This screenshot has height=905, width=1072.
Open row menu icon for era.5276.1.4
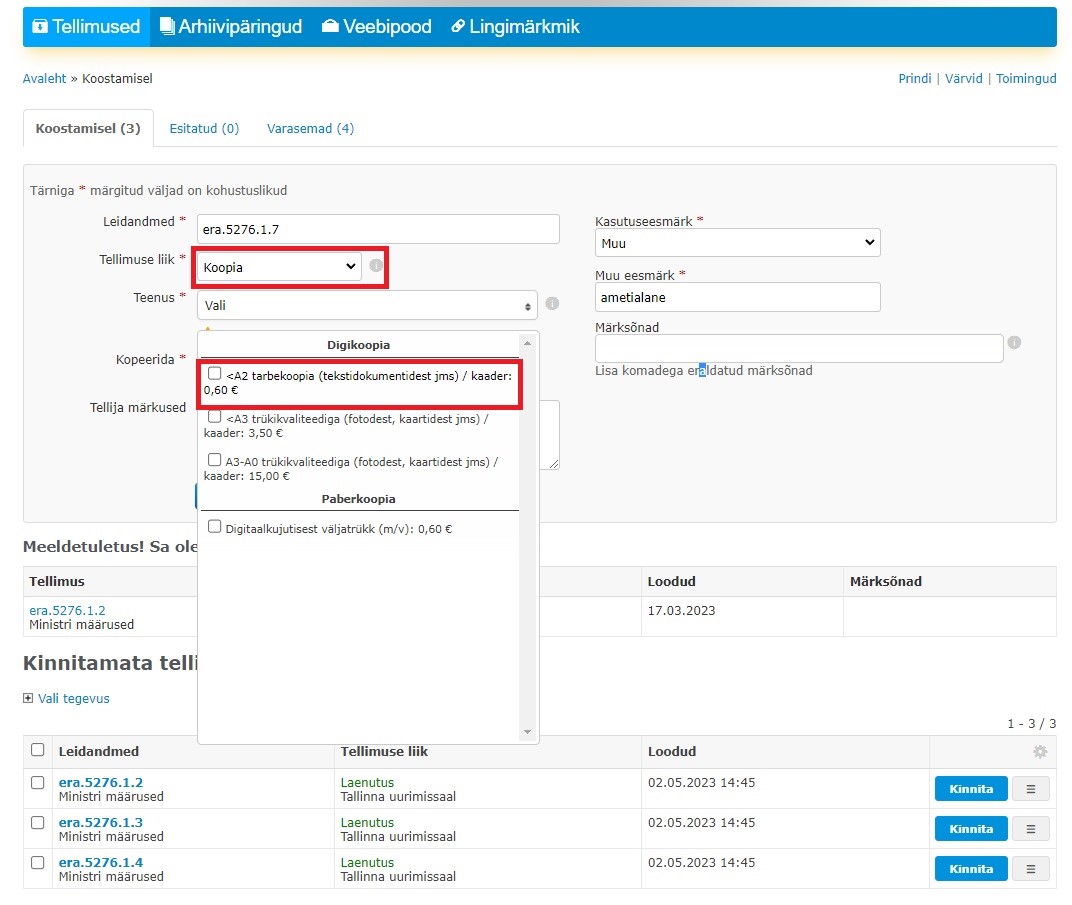tap(1031, 869)
